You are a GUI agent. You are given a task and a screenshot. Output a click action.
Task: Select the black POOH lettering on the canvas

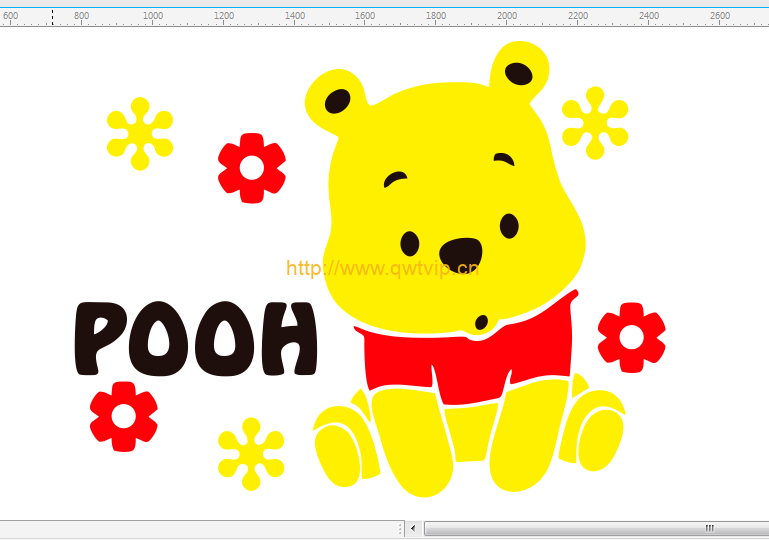(x=196, y=338)
